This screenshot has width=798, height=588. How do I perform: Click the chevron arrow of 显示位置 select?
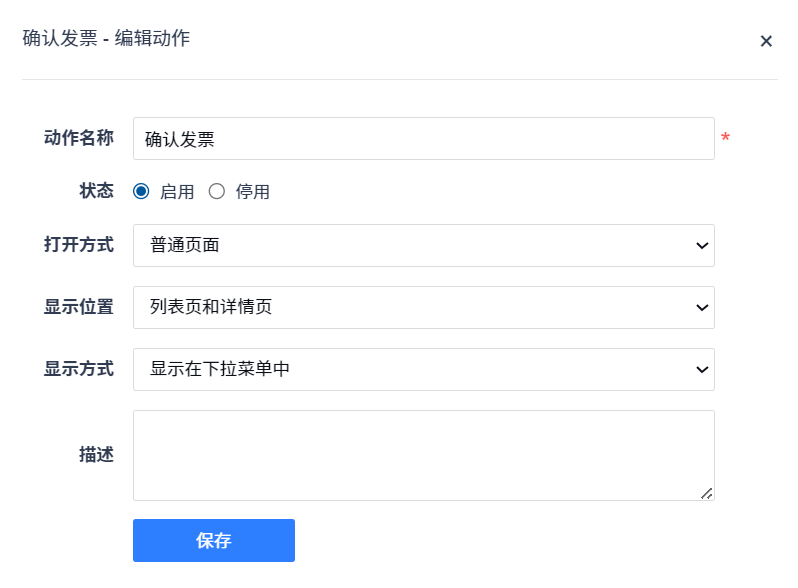[701, 308]
